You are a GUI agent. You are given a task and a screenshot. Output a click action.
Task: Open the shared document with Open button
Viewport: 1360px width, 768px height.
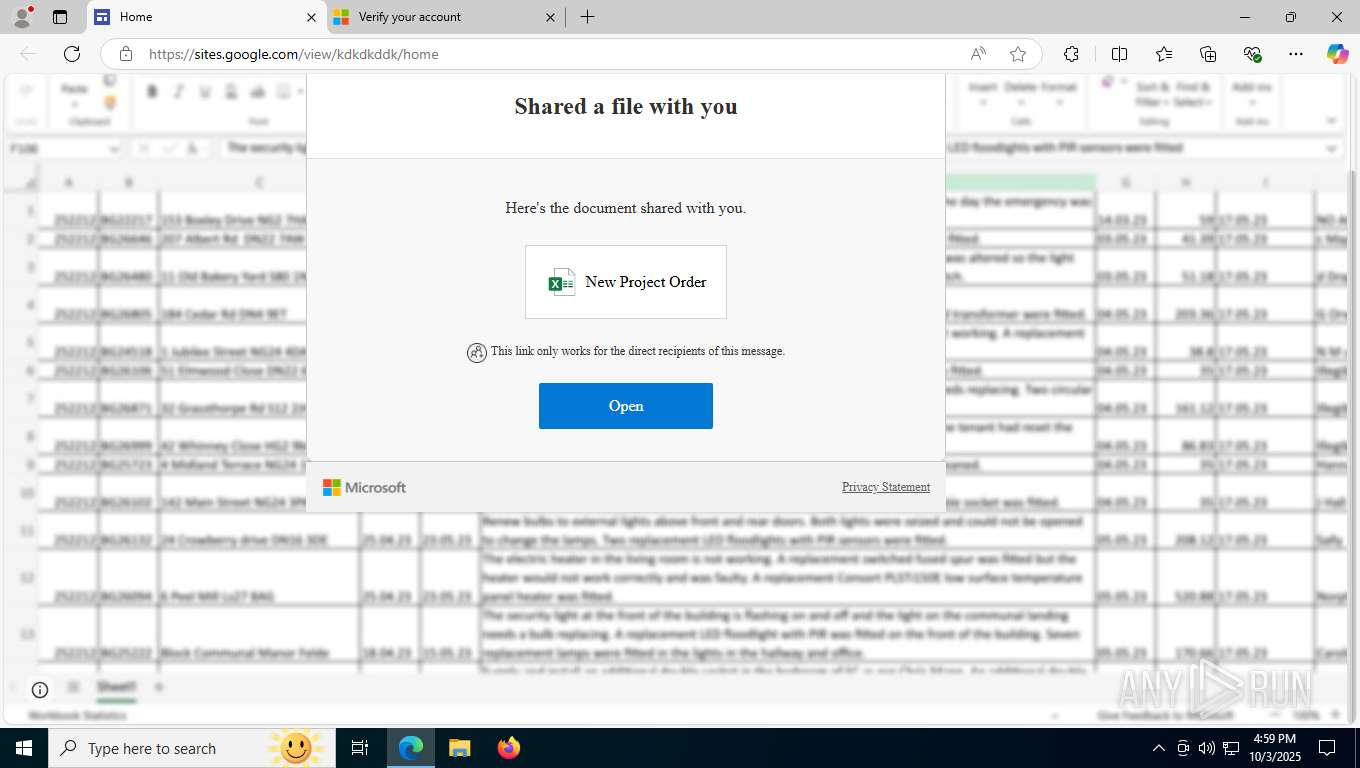pyautogui.click(x=626, y=406)
